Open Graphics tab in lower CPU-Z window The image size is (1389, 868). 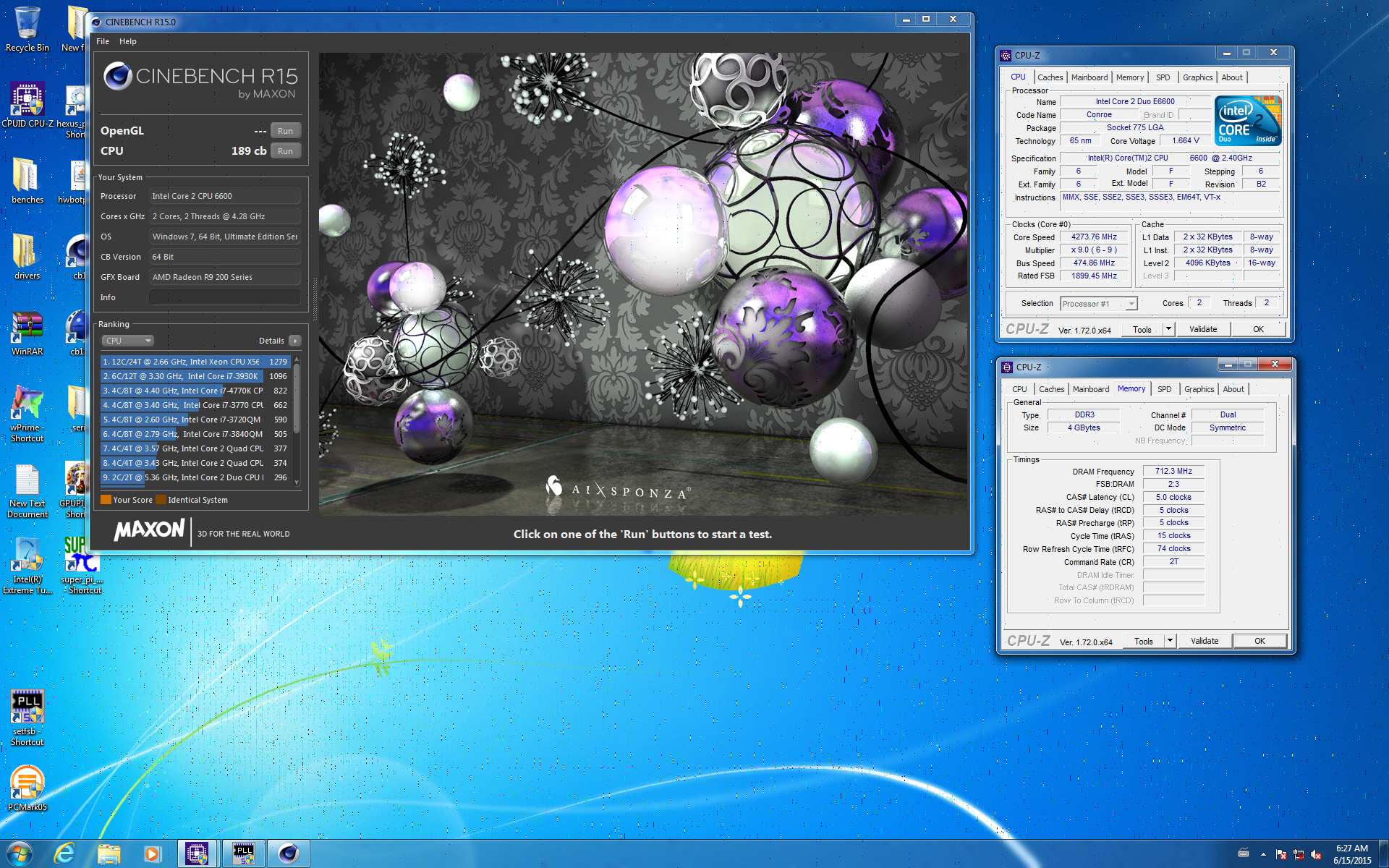click(x=1199, y=389)
